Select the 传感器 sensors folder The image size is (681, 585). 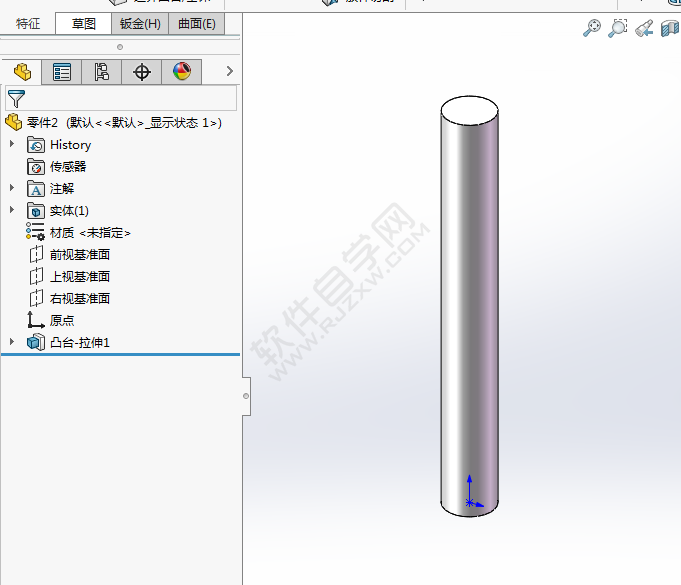(68, 167)
